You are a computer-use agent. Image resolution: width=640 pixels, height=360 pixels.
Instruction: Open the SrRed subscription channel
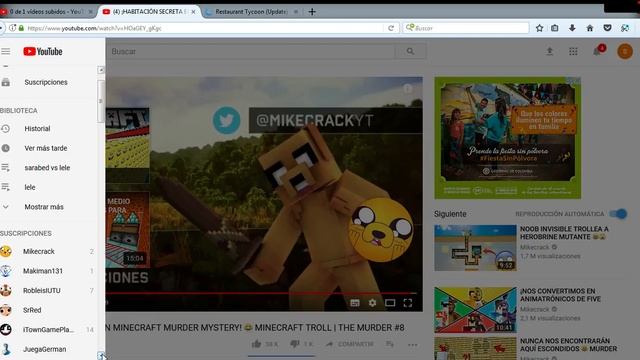[x=32, y=310]
